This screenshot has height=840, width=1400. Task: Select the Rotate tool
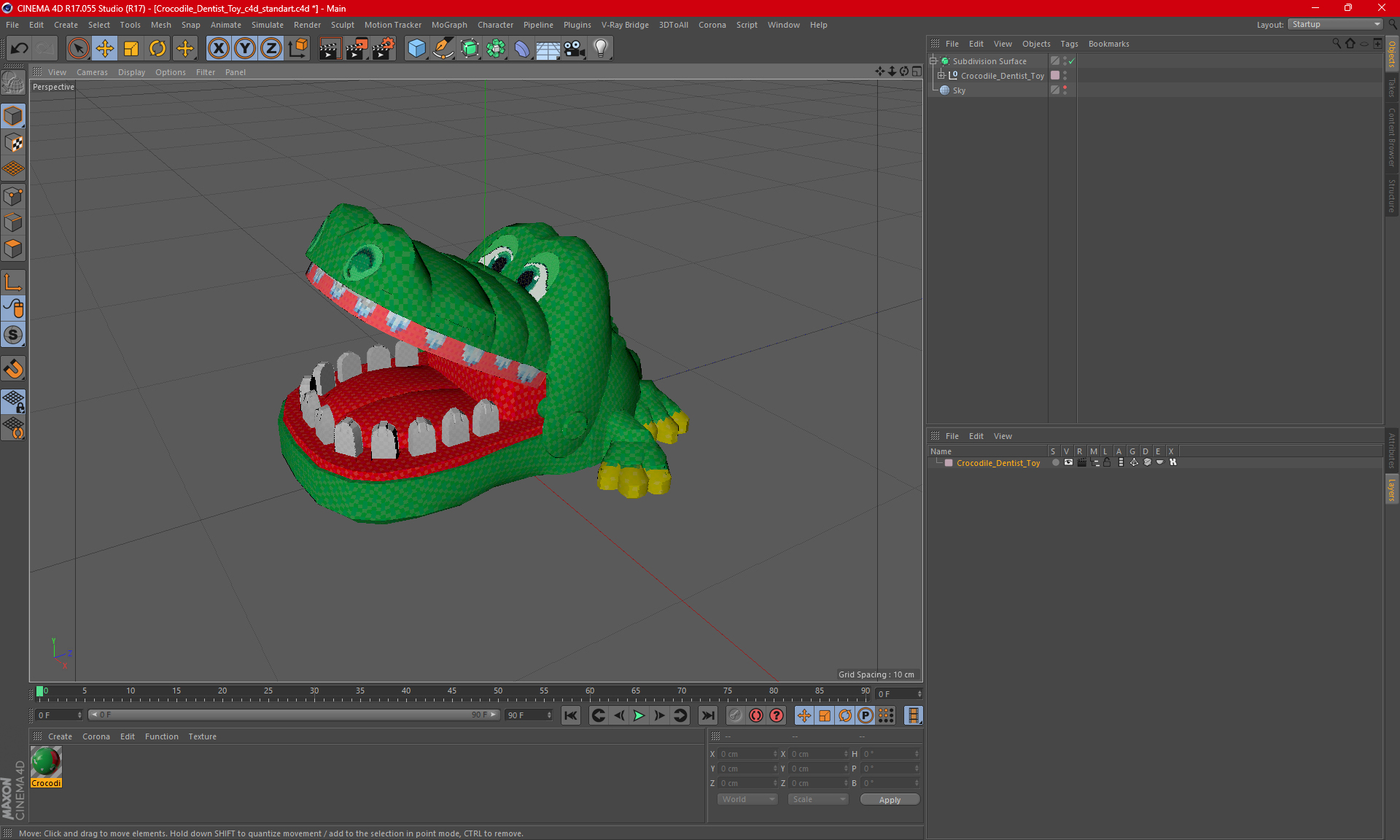[x=157, y=49]
